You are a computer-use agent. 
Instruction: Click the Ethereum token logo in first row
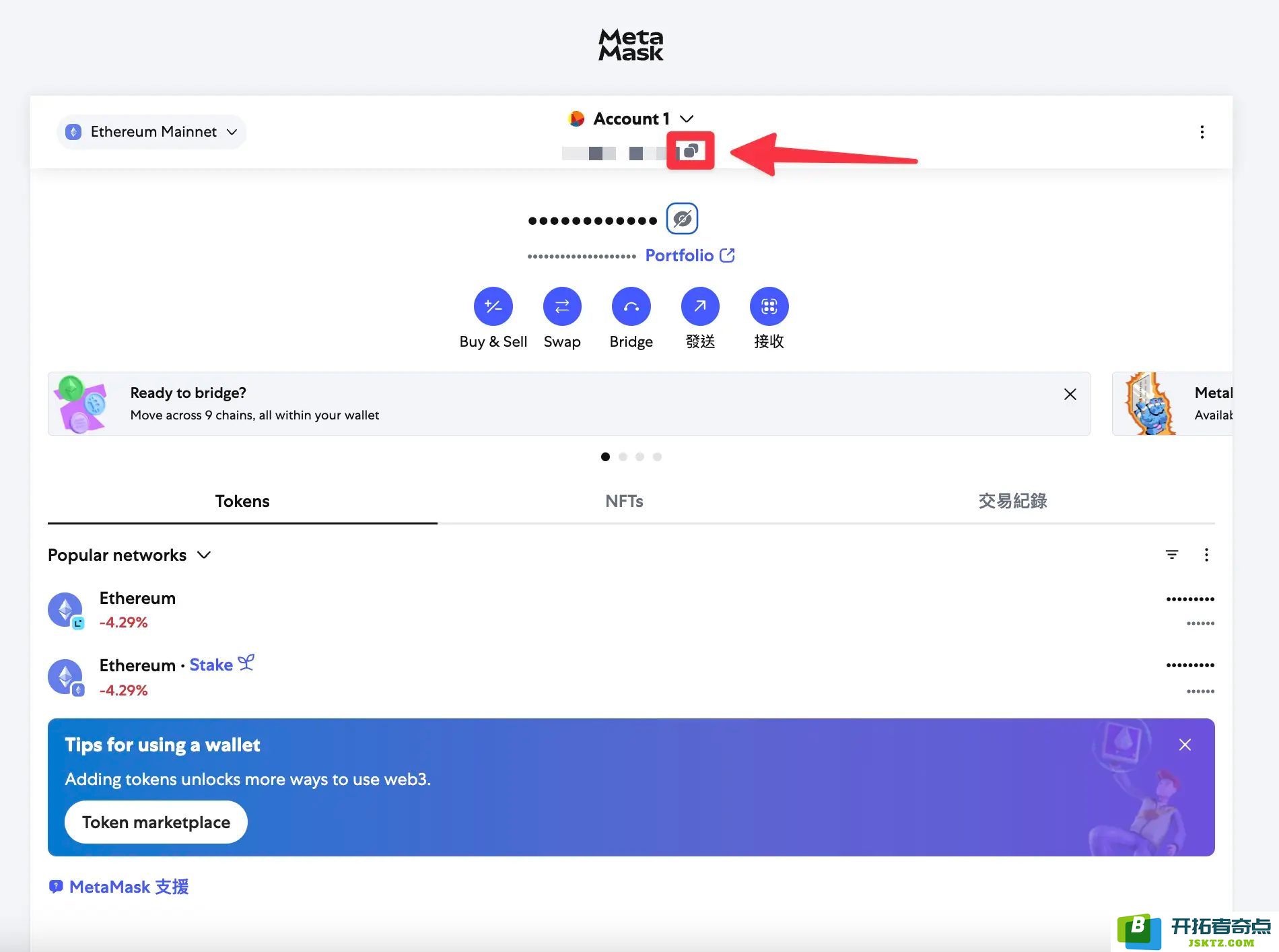(x=65, y=609)
